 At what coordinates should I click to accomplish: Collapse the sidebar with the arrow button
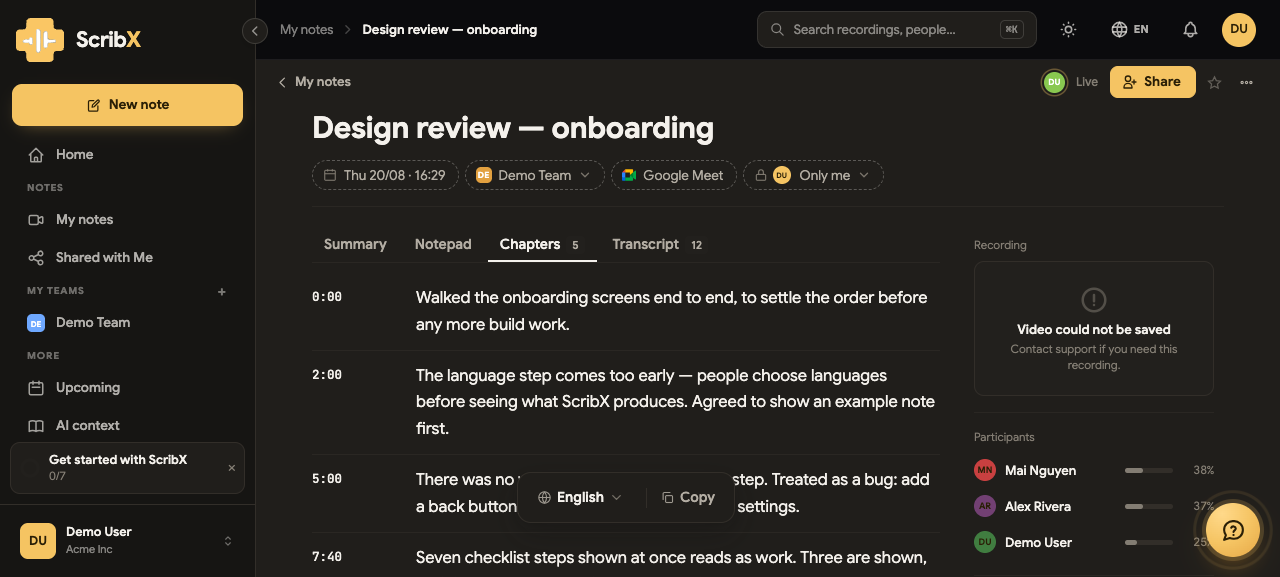pos(254,31)
